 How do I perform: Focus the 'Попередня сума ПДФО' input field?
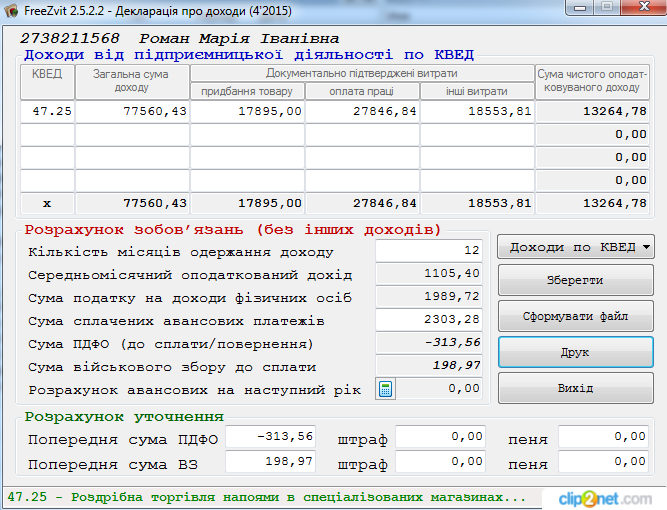tap(271, 437)
